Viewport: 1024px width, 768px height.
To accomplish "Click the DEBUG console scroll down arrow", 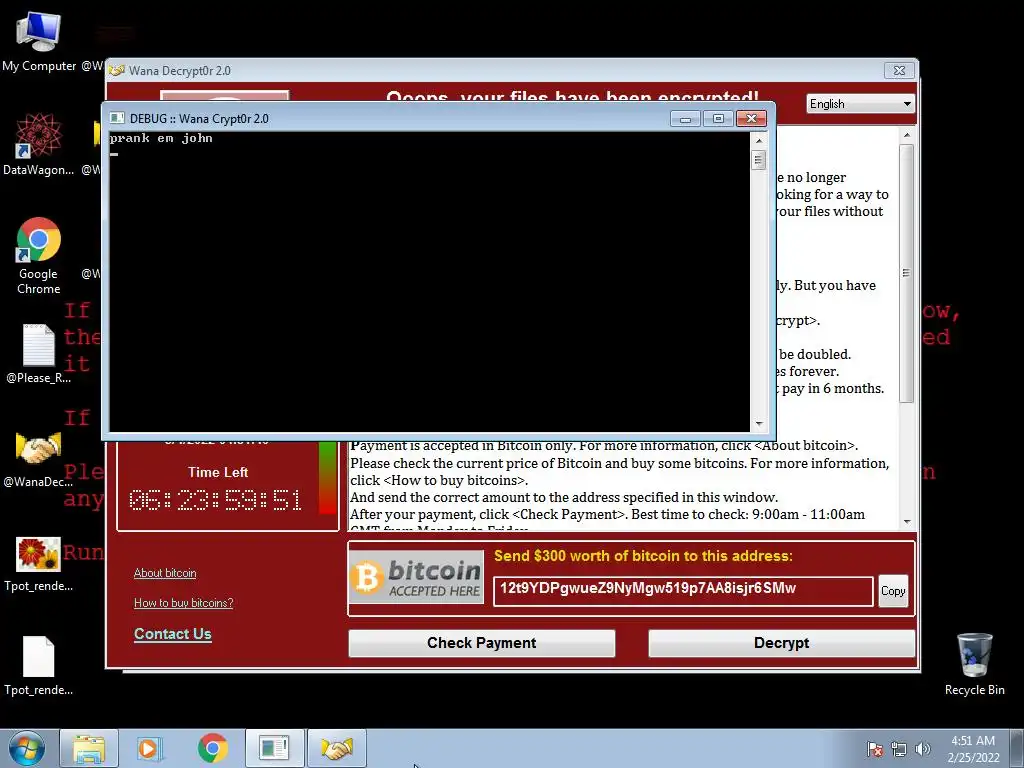I will (758, 424).
